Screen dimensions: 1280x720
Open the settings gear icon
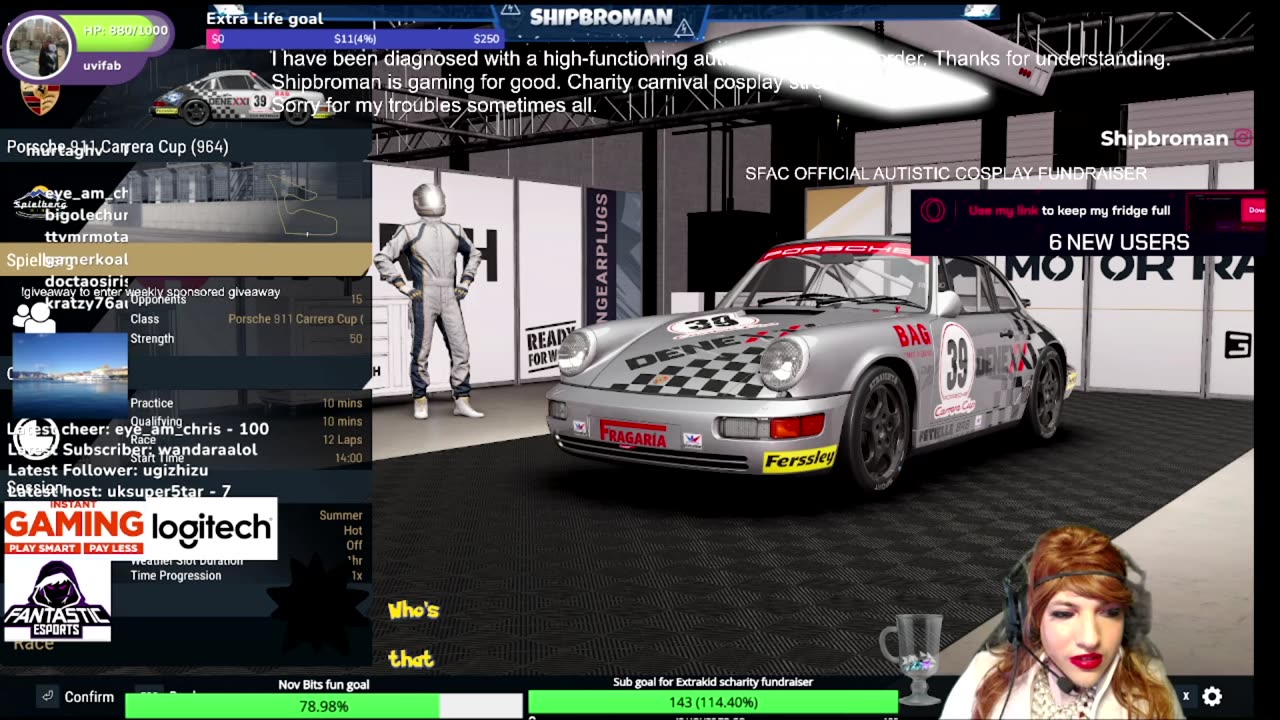pyautogui.click(x=1212, y=696)
